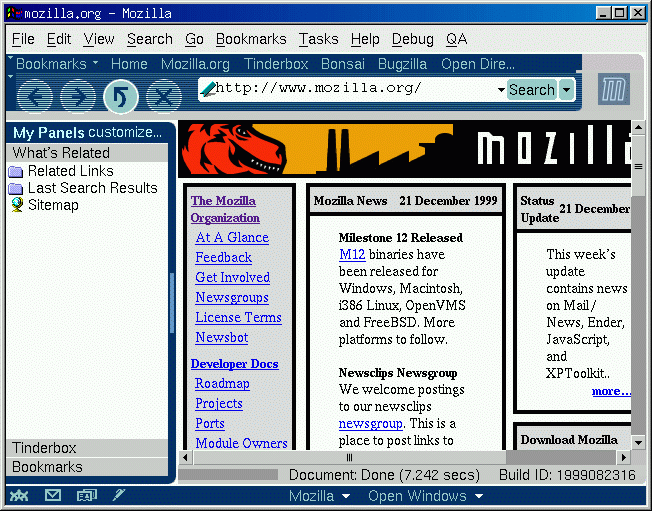Click the pencil bookmark icon beside the URL
652x511 pixels.
tap(207, 89)
